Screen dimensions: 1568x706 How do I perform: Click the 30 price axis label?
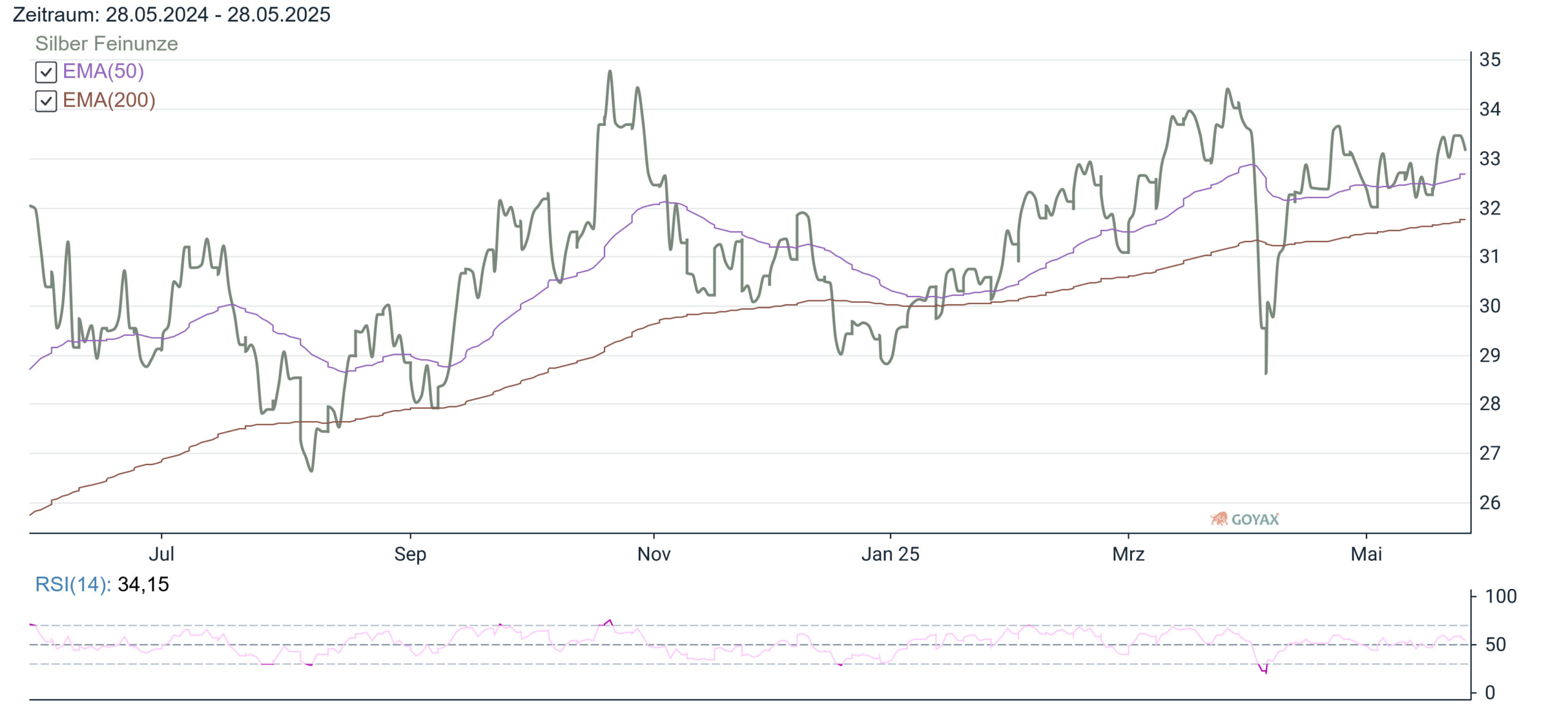(x=1490, y=306)
